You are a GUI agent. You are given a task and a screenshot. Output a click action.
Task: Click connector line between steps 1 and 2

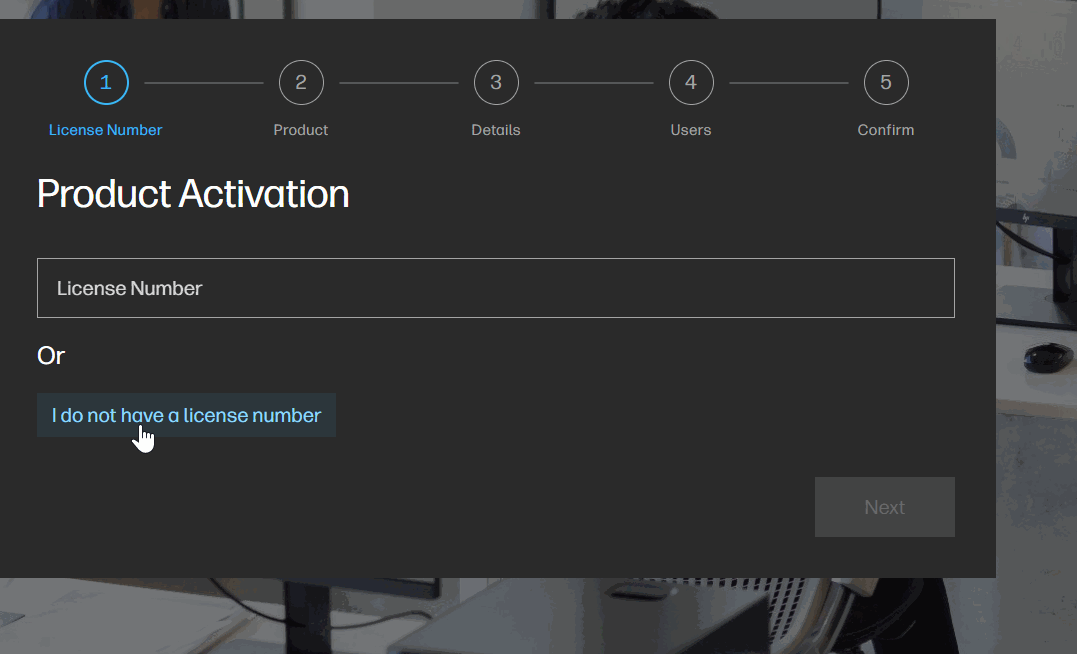(204, 83)
